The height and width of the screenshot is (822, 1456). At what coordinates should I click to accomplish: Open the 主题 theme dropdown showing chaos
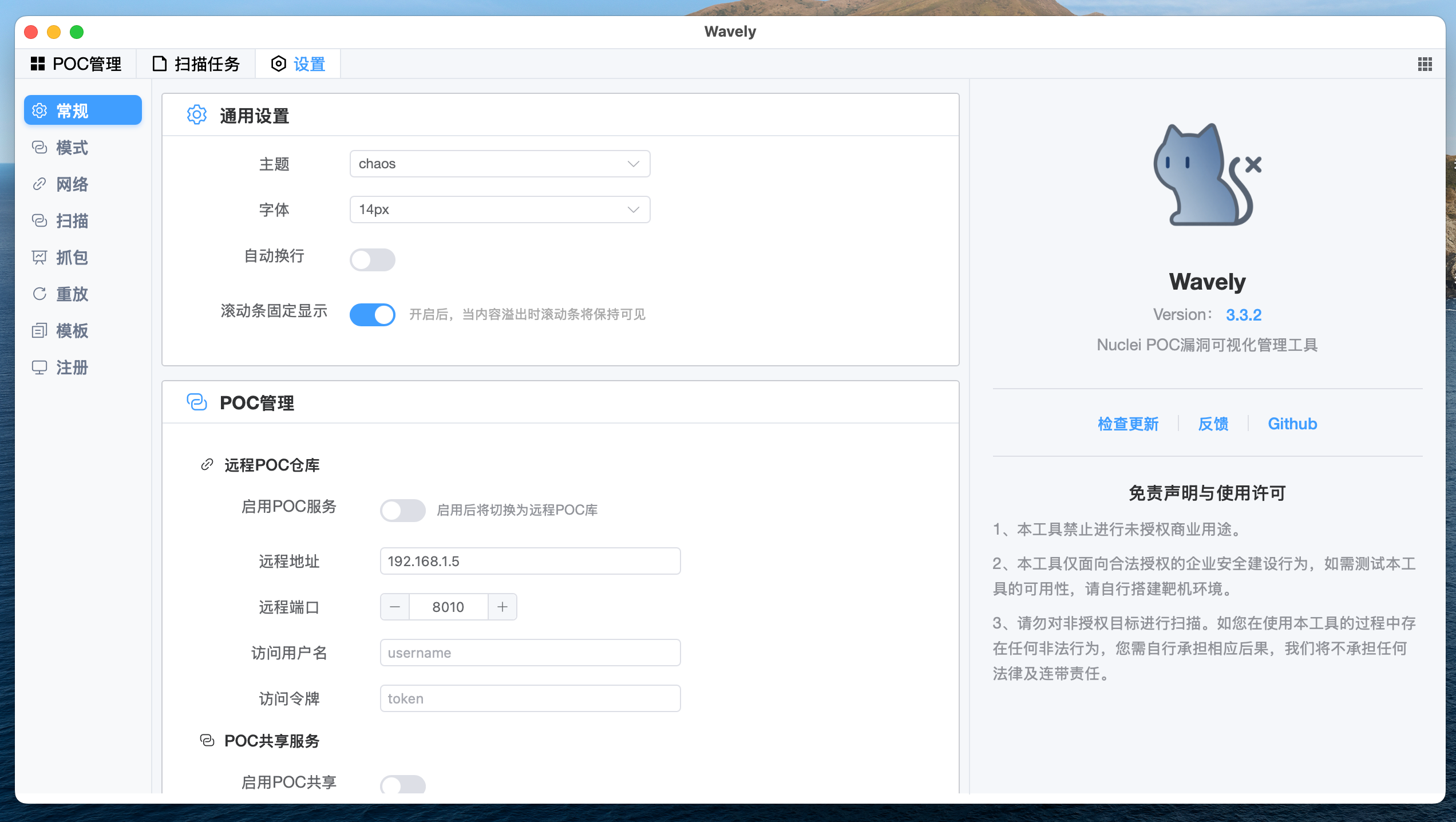click(500, 164)
